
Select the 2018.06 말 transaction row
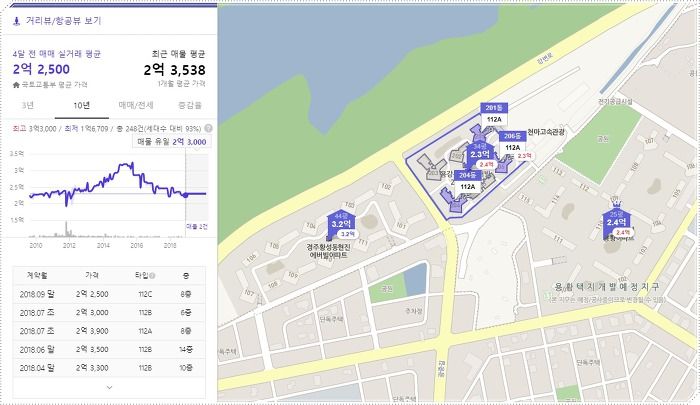[109, 349]
